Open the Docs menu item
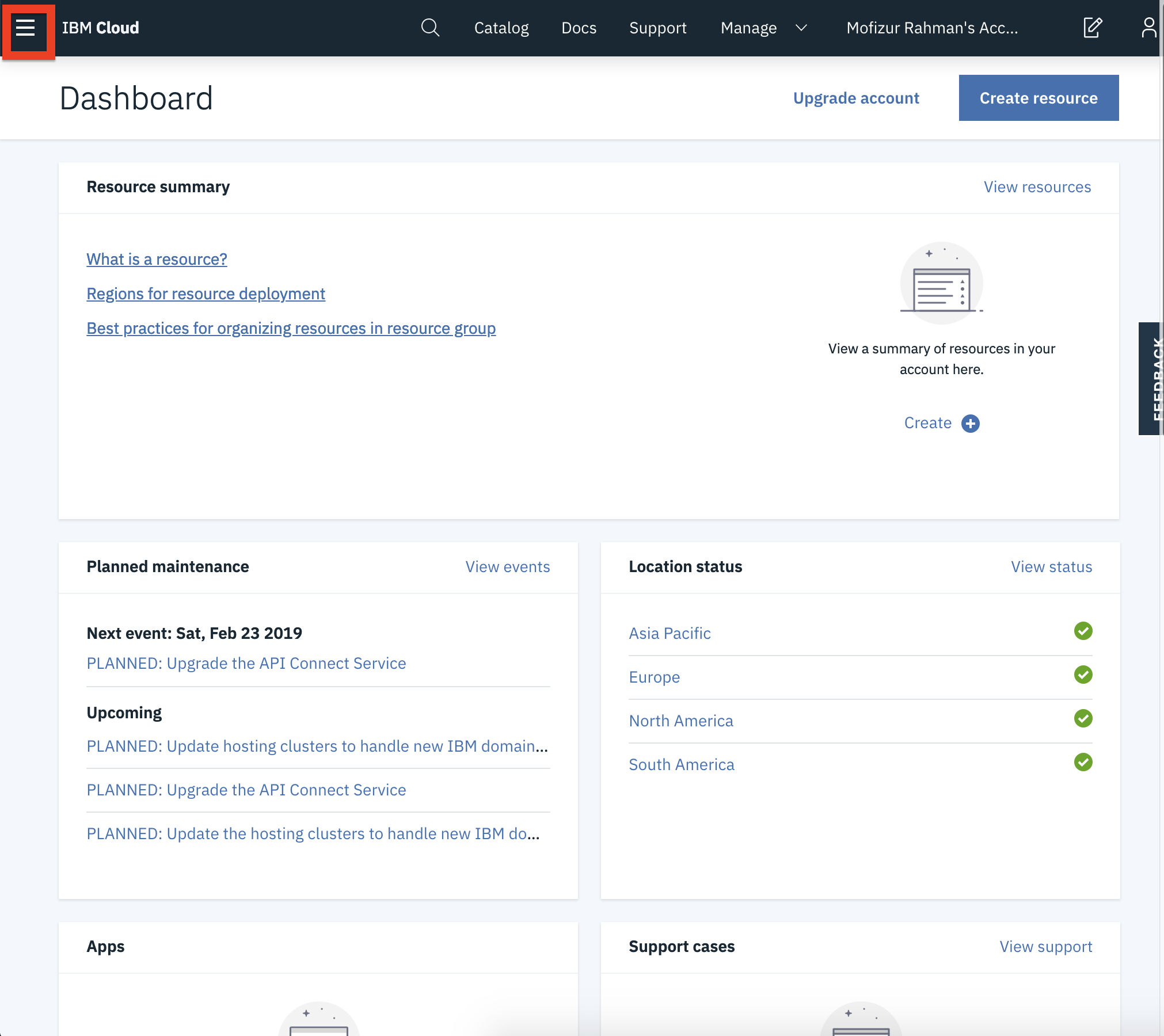 (x=579, y=28)
